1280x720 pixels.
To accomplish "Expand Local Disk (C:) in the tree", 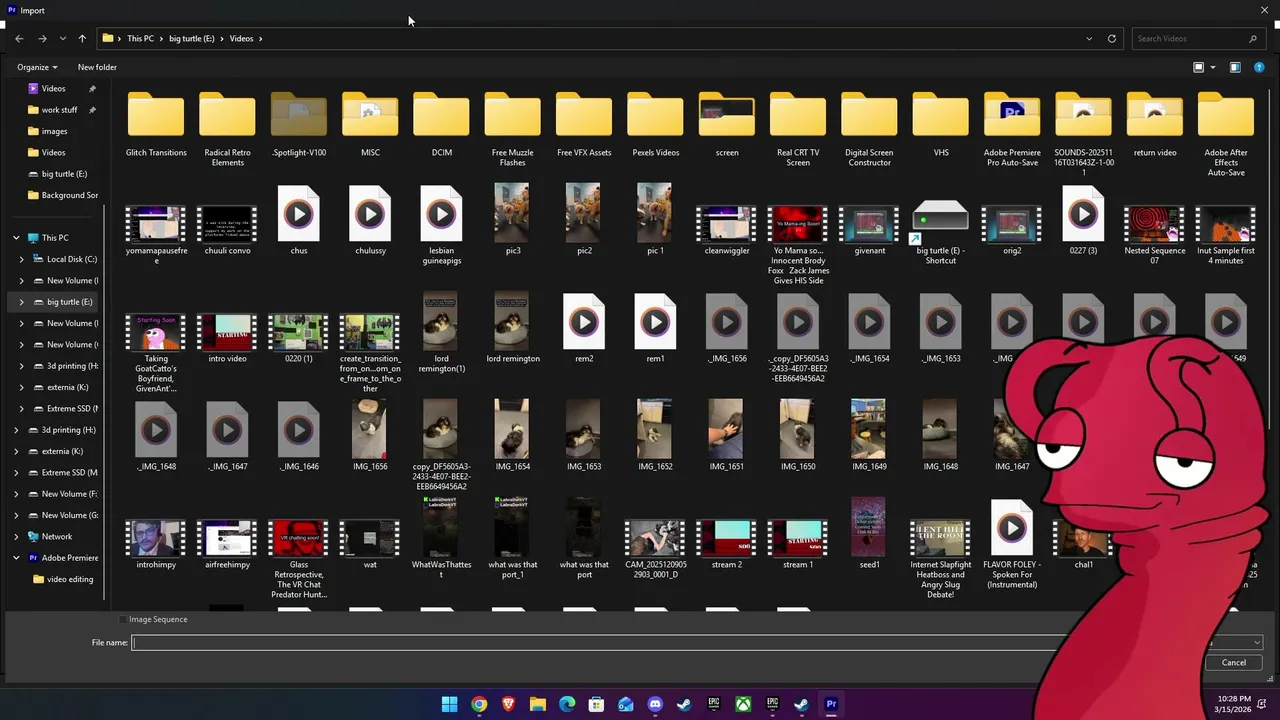I will click(22, 259).
